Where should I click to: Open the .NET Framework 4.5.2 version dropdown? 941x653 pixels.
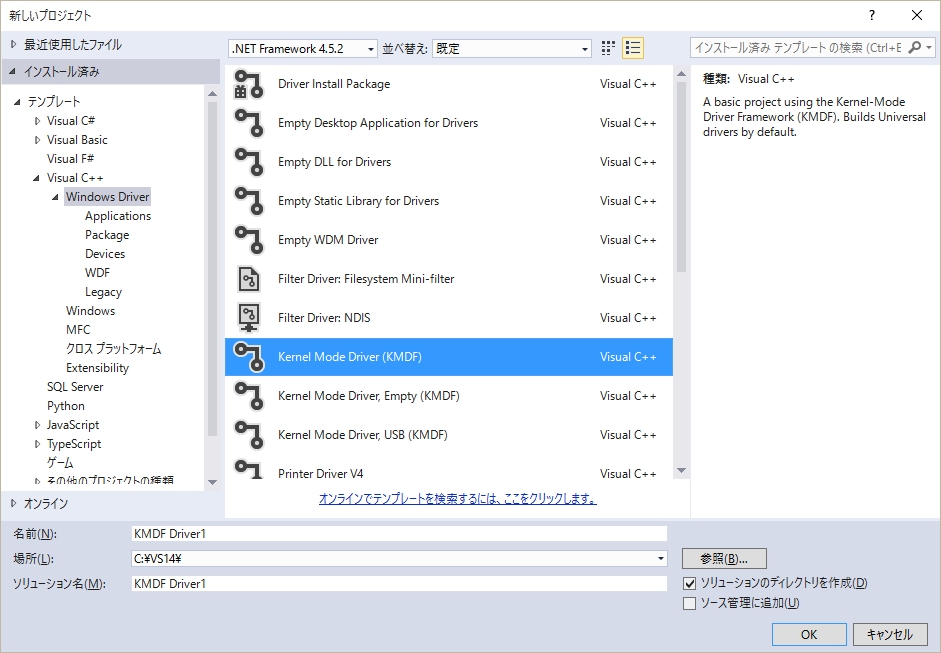[x=303, y=48]
